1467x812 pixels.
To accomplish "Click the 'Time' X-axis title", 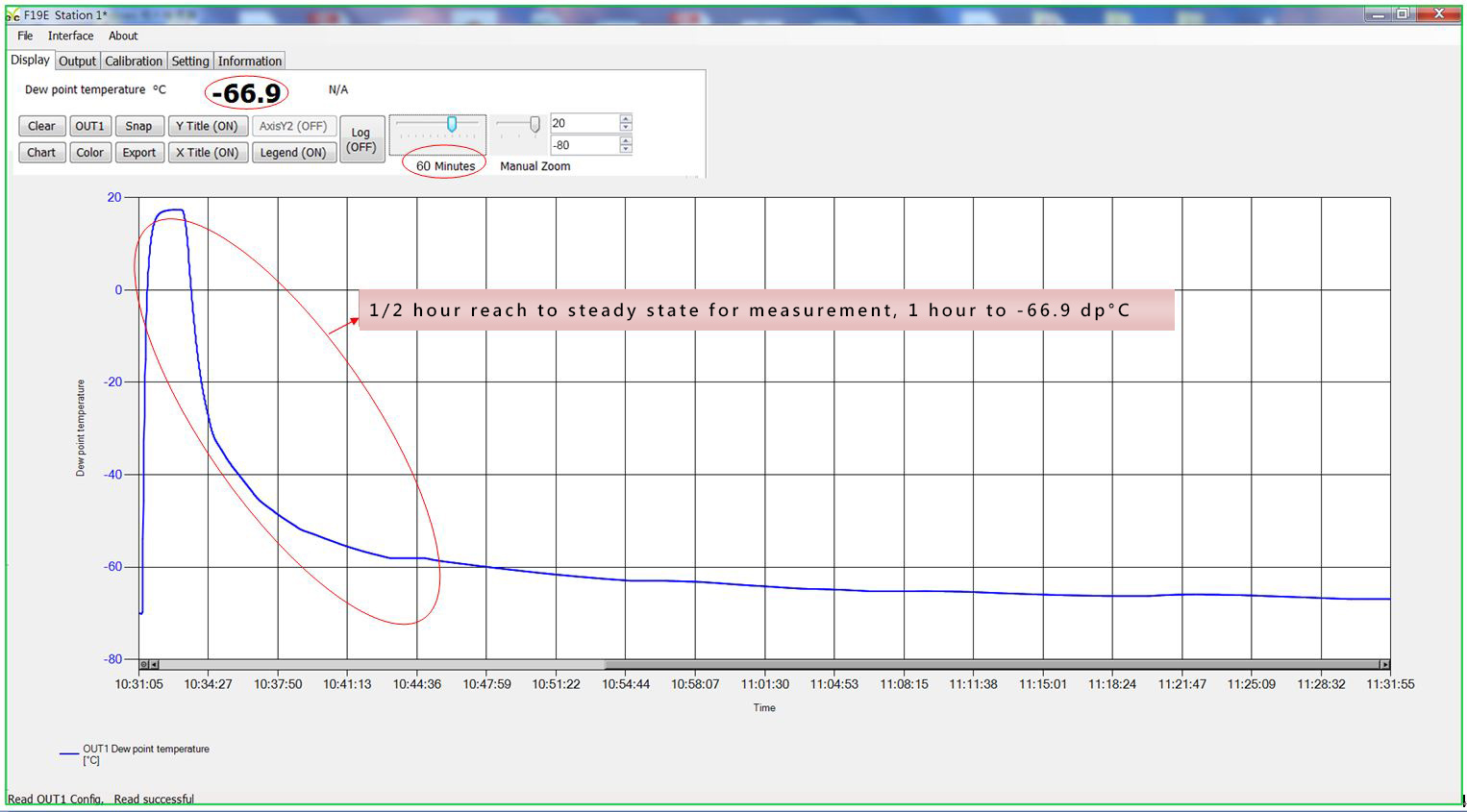I will tap(764, 707).
